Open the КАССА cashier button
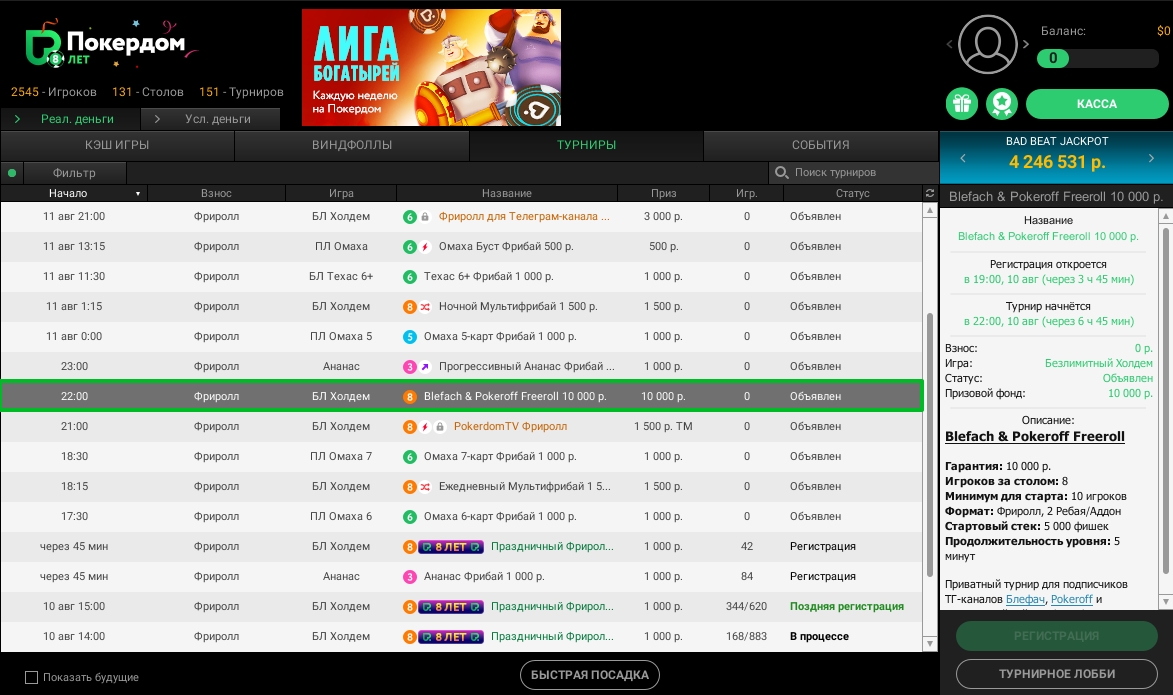1173x695 pixels. pos(1097,104)
